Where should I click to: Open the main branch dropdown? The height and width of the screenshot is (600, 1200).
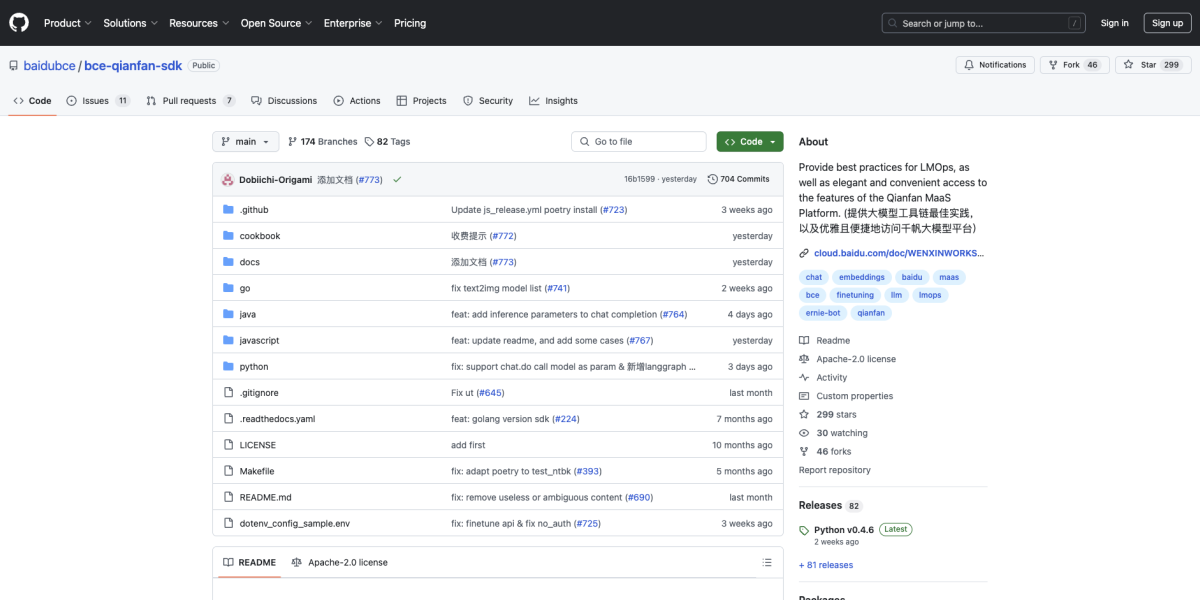pyautogui.click(x=245, y=142)
